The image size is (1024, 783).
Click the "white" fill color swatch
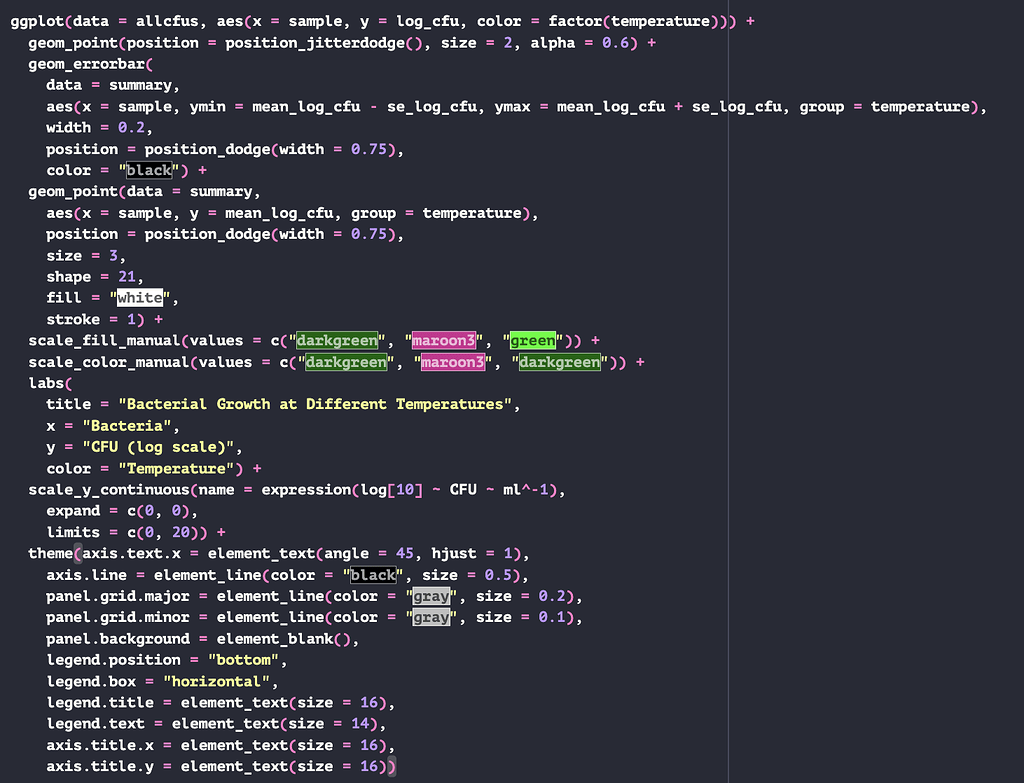tap(139, 298)
